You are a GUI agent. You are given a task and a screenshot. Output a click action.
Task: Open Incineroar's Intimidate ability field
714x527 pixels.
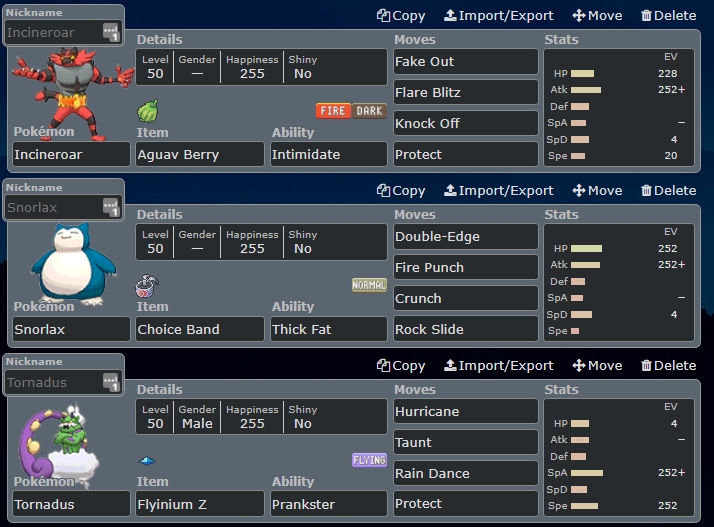(x=328, y=155)
